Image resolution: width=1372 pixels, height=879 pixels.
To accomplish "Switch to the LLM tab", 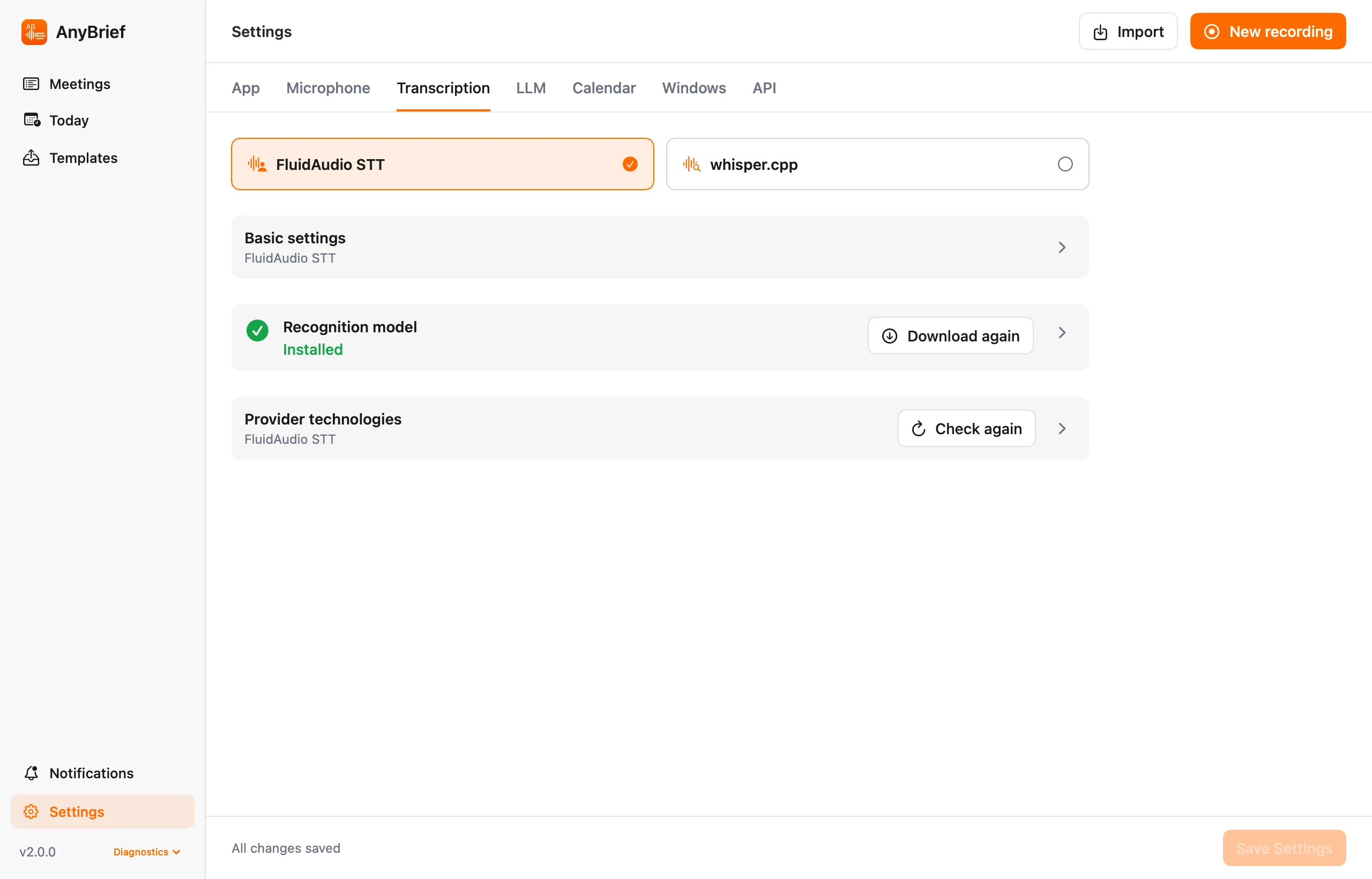I will [531, 88].
